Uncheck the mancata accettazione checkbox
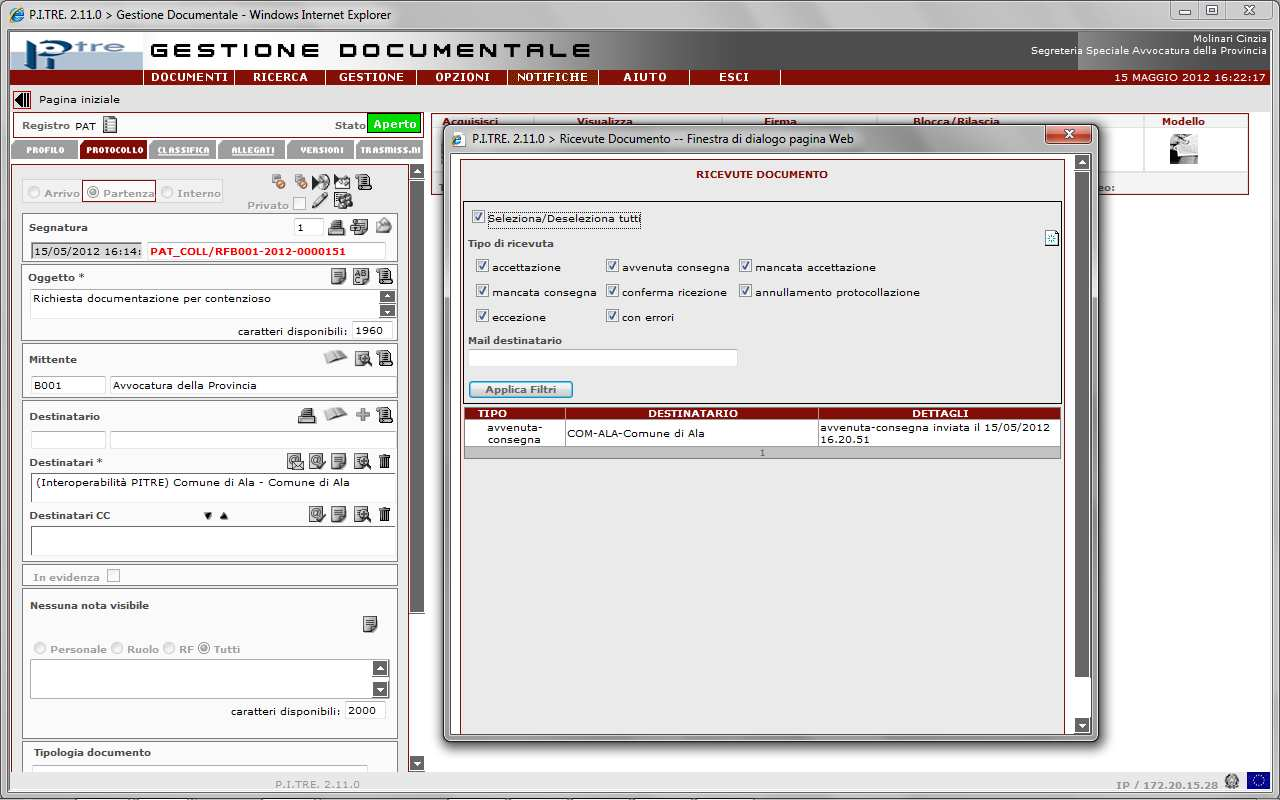Screen dimensions: 1280x800 (x=746, y=267)
